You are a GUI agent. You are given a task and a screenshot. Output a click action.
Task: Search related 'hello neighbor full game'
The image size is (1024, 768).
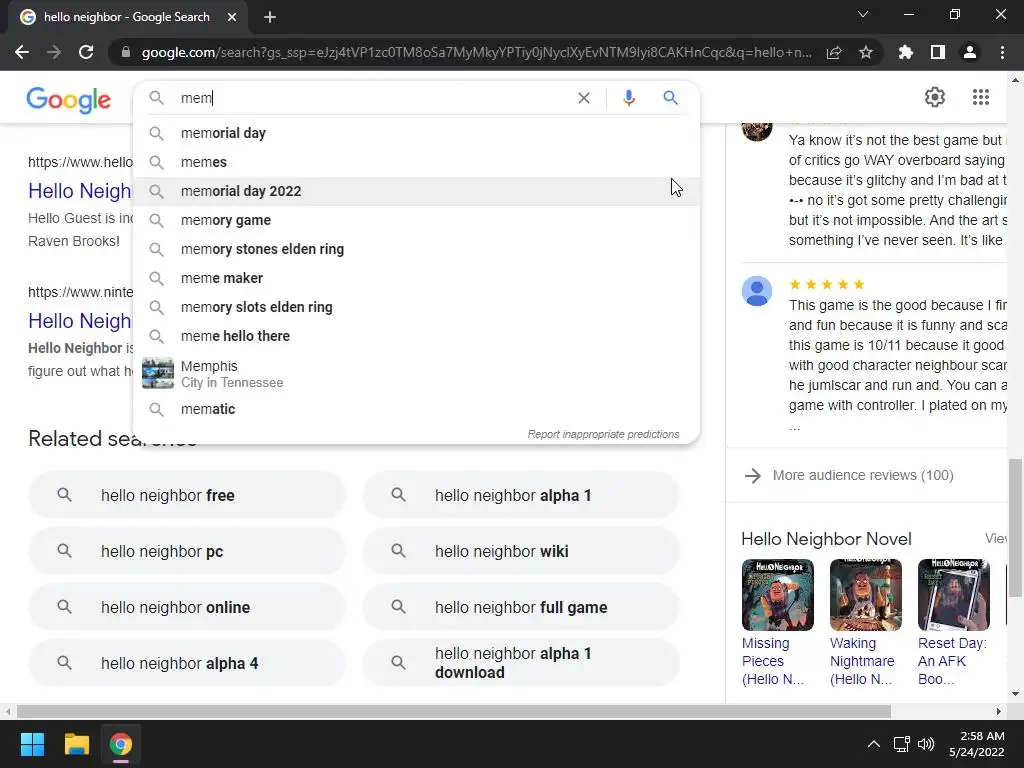520,607
